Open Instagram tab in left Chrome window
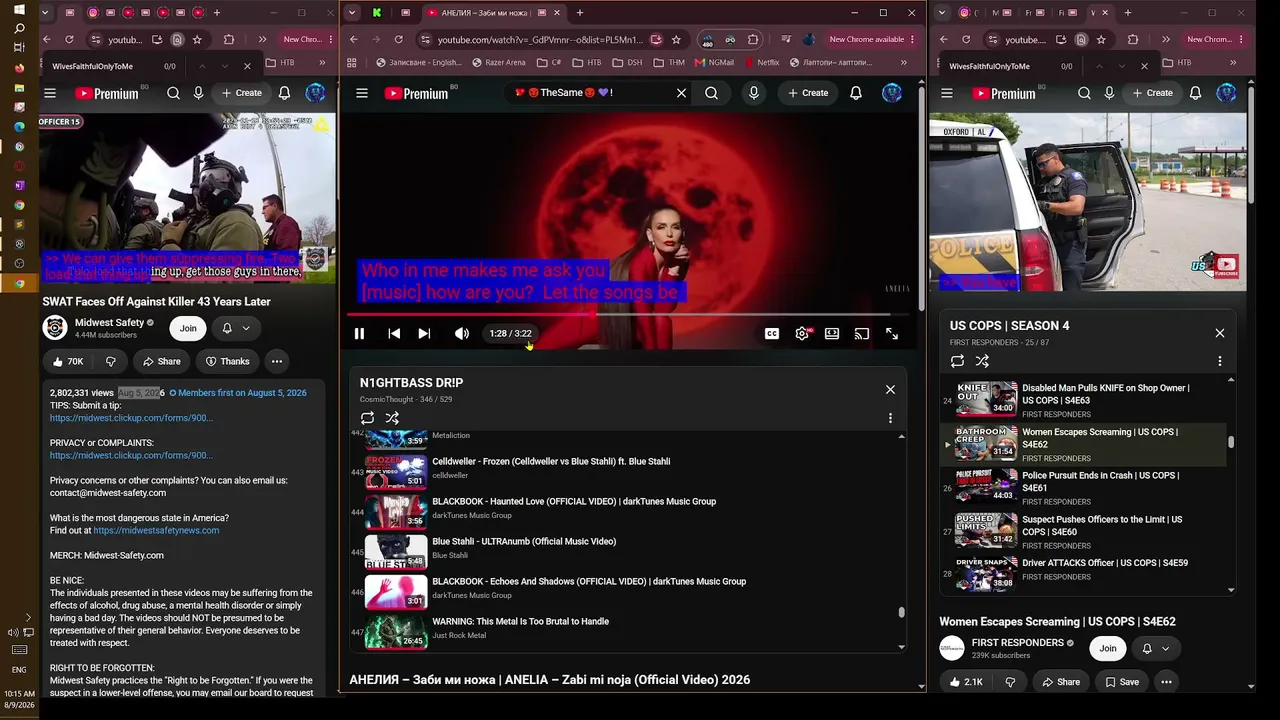Image resolution: width=1280 pixels, height=720 pixels. 93,13
